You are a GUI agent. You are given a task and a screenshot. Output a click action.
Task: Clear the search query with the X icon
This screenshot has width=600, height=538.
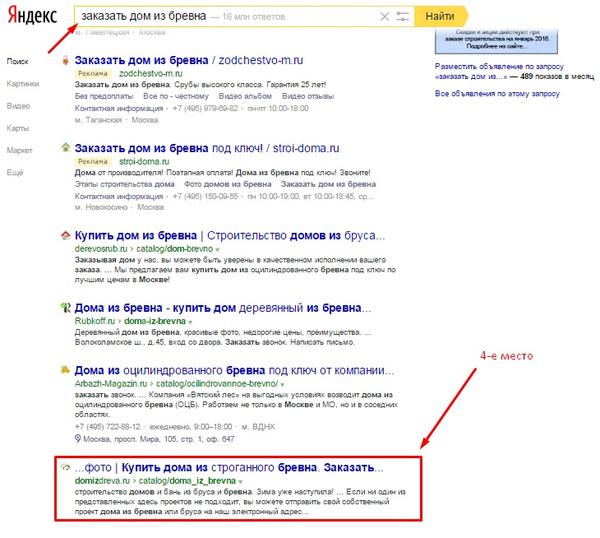click(x=384, y=16)
